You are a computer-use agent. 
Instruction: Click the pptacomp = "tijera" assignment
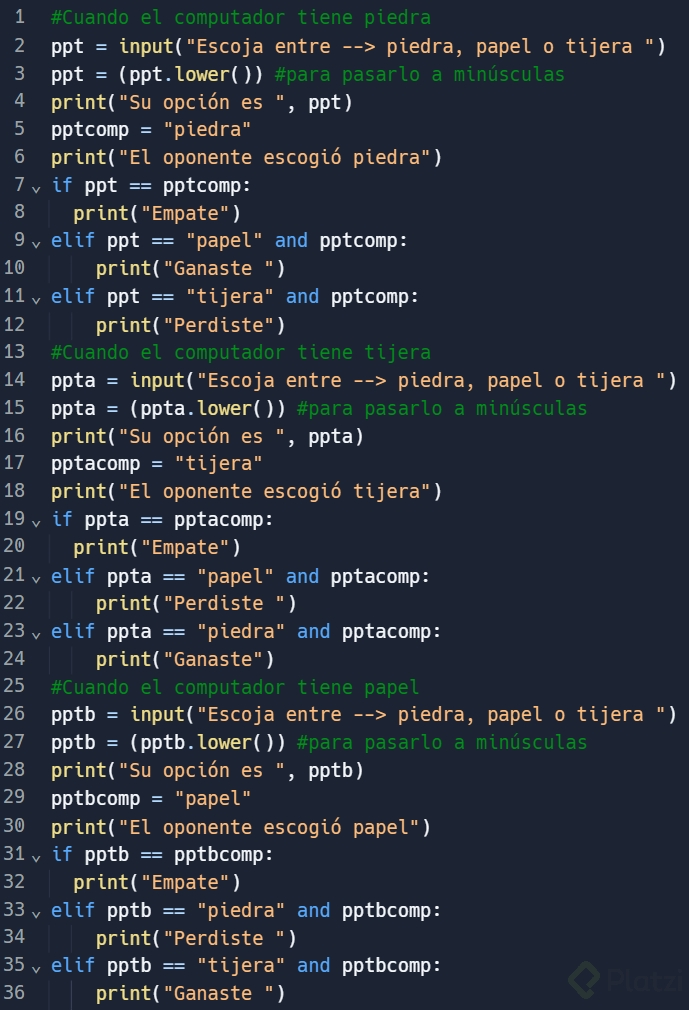(156, 463)
